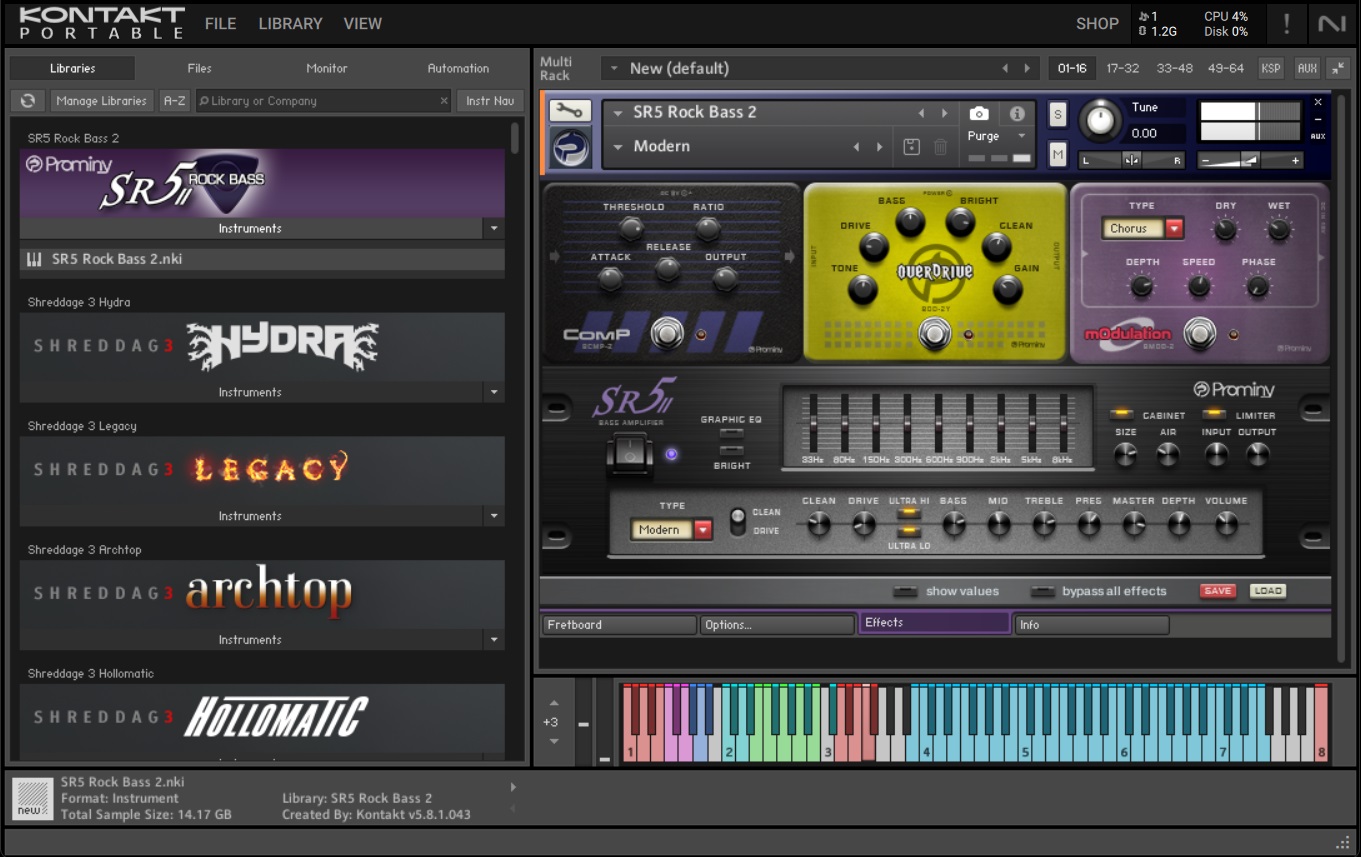Screen dimensions: 1361x857
Task: Solo the SR5 Rock Bass 2 instrument
Action: [1058, 115]
